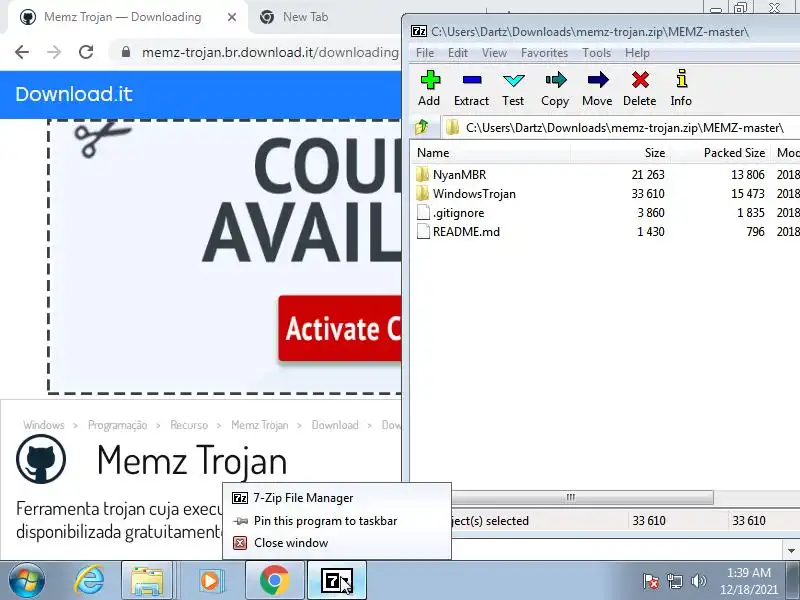Click the padlock site info icon
This screenshot has height=600, width=800.
tap(126, 52)
